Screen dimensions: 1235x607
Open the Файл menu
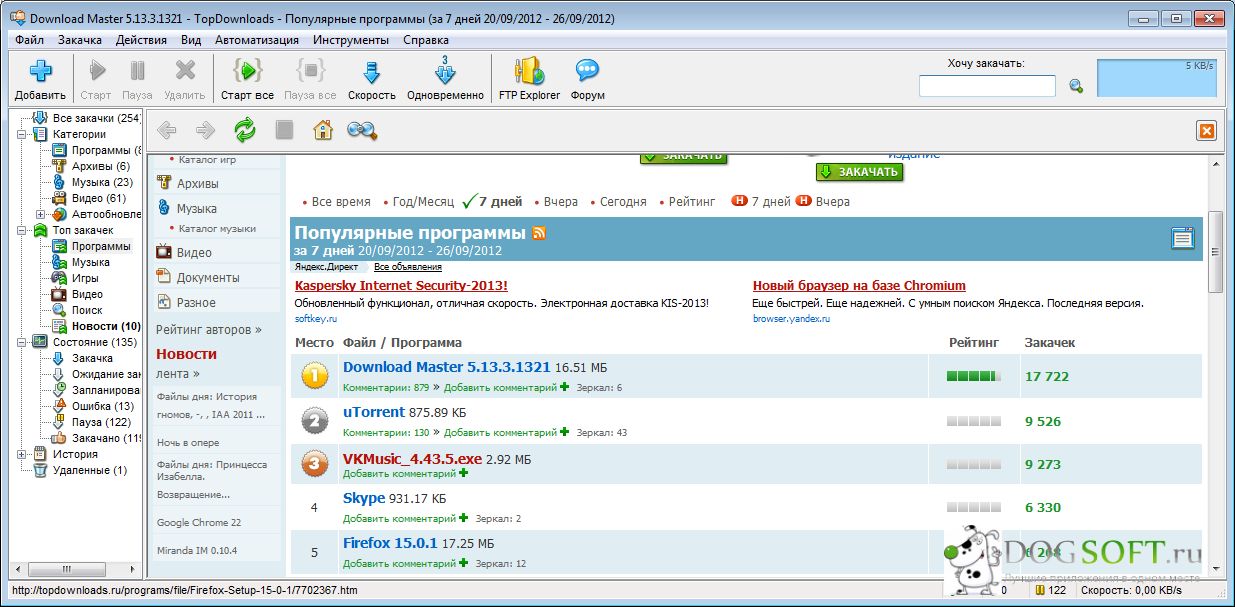(30, 40)
